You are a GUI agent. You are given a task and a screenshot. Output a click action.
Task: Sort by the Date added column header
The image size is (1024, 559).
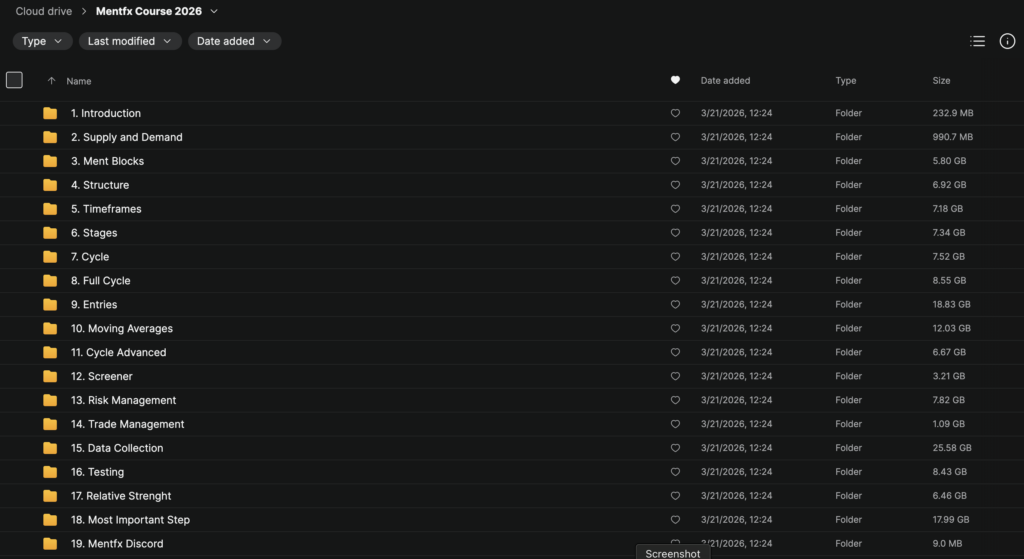pos(725,81)
